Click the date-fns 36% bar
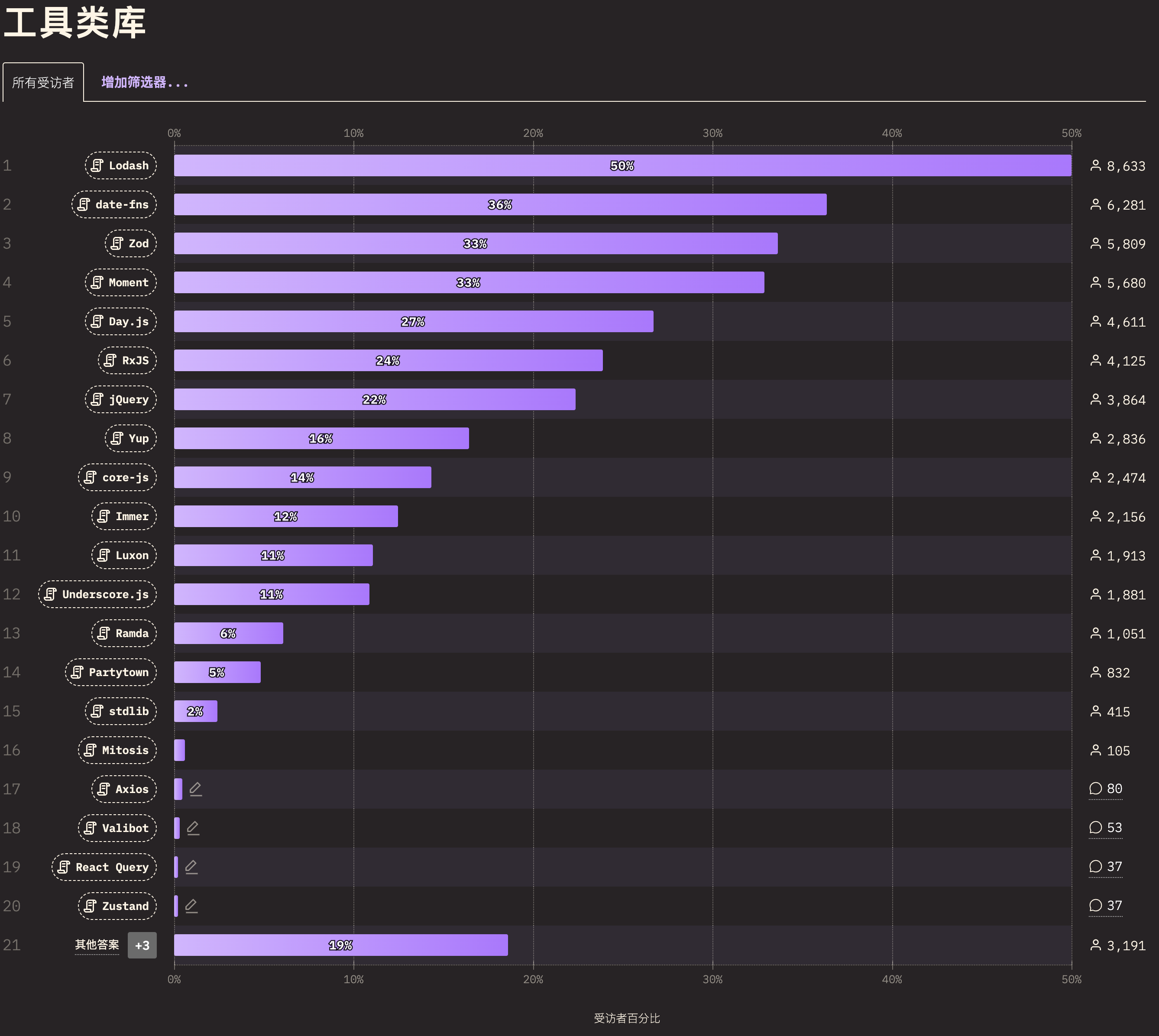 [x=500, y=204]
